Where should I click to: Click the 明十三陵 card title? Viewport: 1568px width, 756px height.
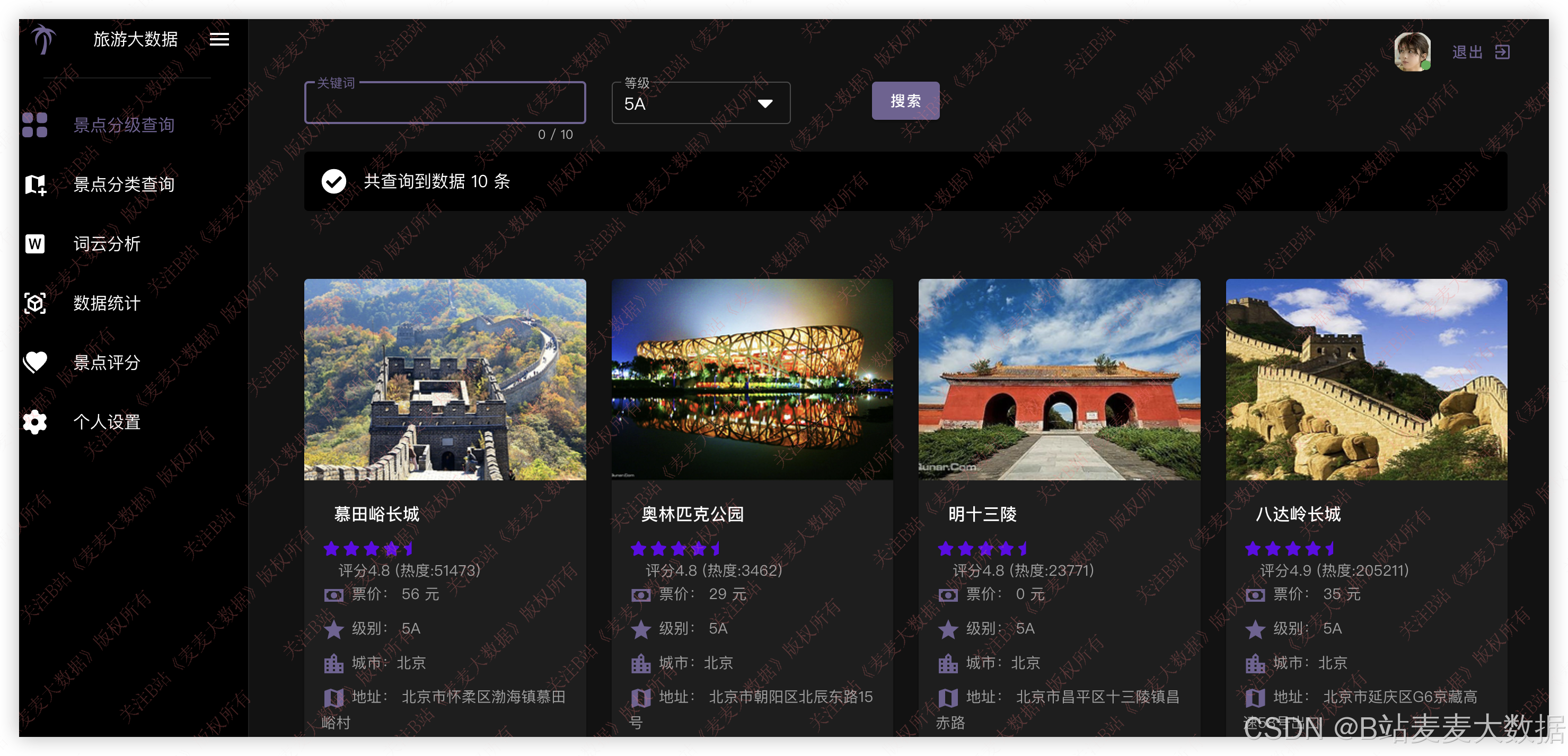click(982, 514)
